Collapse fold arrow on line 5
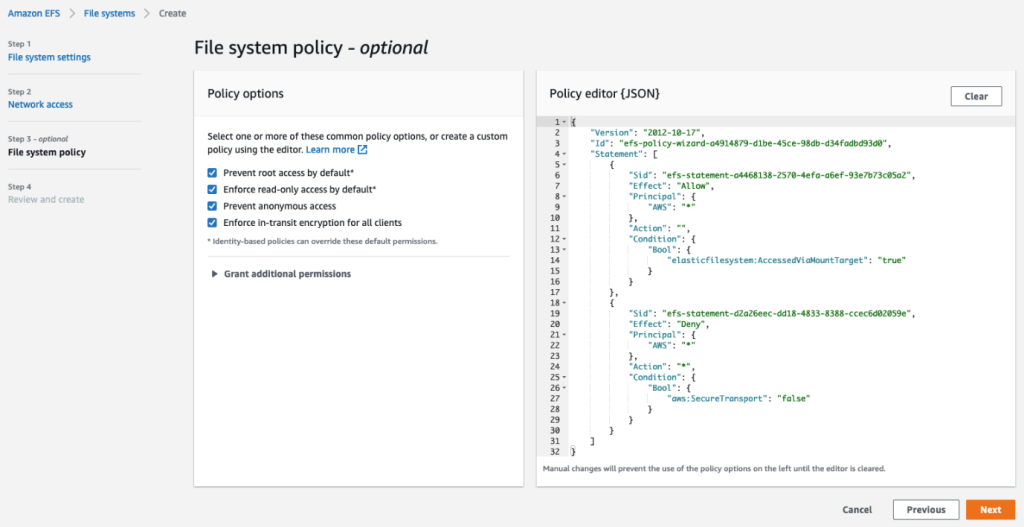The image size is (1024, 527). (x=564, y=165)
